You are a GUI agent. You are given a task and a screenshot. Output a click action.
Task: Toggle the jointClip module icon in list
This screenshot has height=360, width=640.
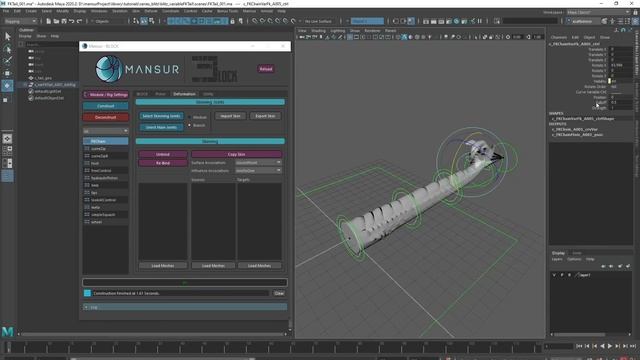(87, 149)
